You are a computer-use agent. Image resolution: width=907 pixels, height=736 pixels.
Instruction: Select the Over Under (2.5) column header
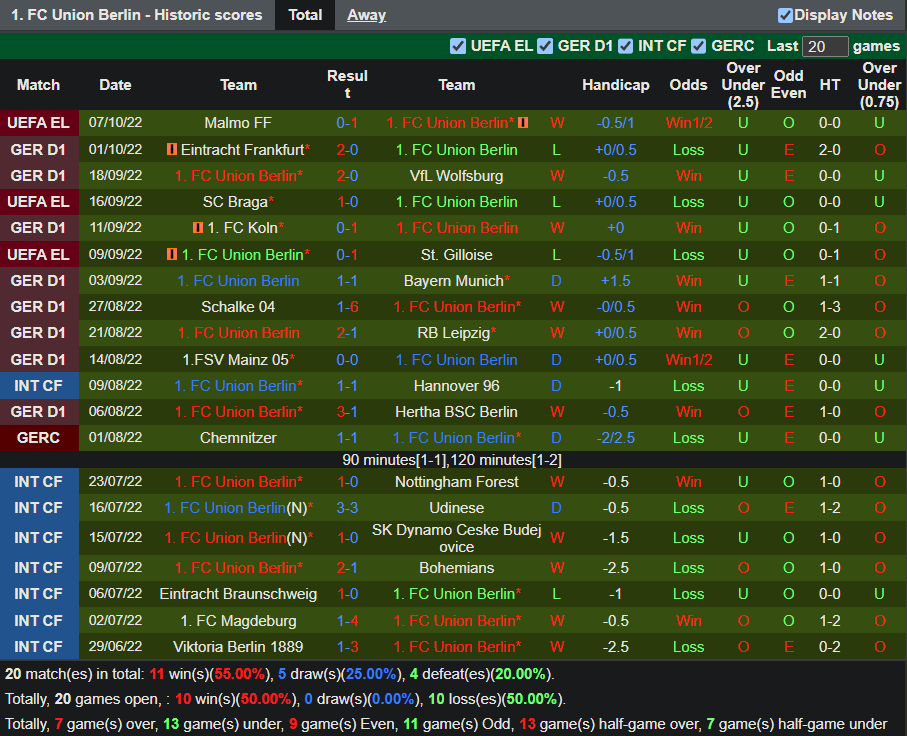(743, 85)
